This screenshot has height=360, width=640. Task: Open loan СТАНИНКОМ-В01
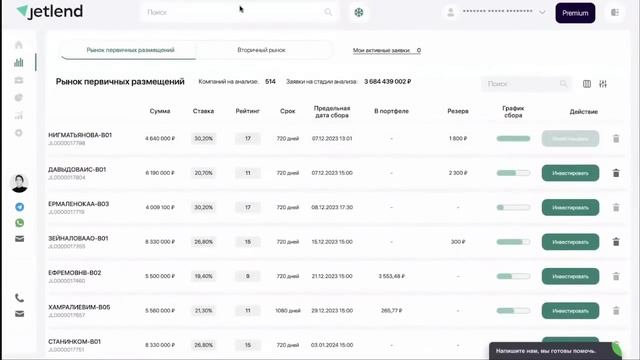pyautogui.click(x=74, y=342)
